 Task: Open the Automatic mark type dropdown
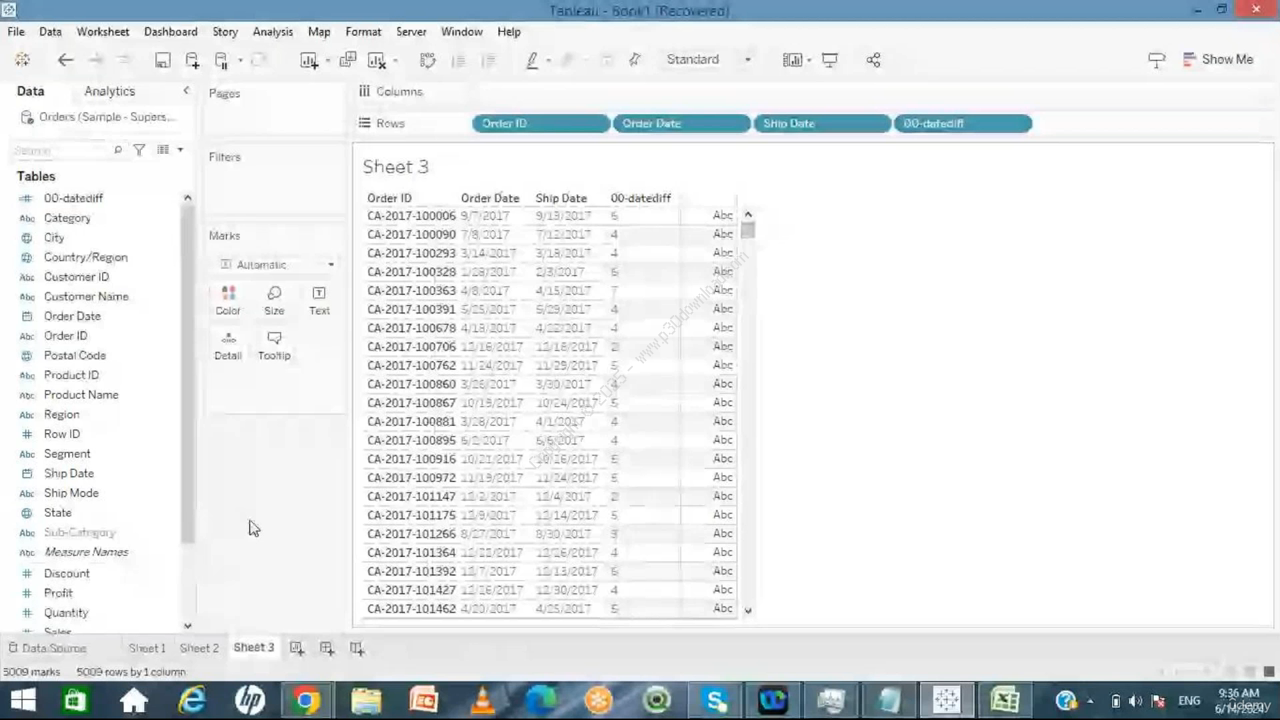(276, 265)
